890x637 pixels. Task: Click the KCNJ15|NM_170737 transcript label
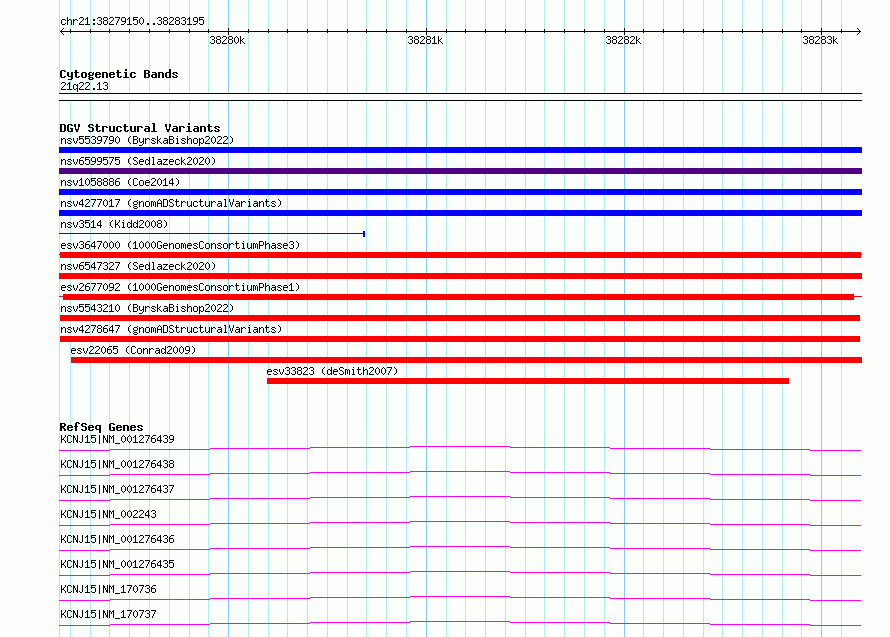point(108,614)
